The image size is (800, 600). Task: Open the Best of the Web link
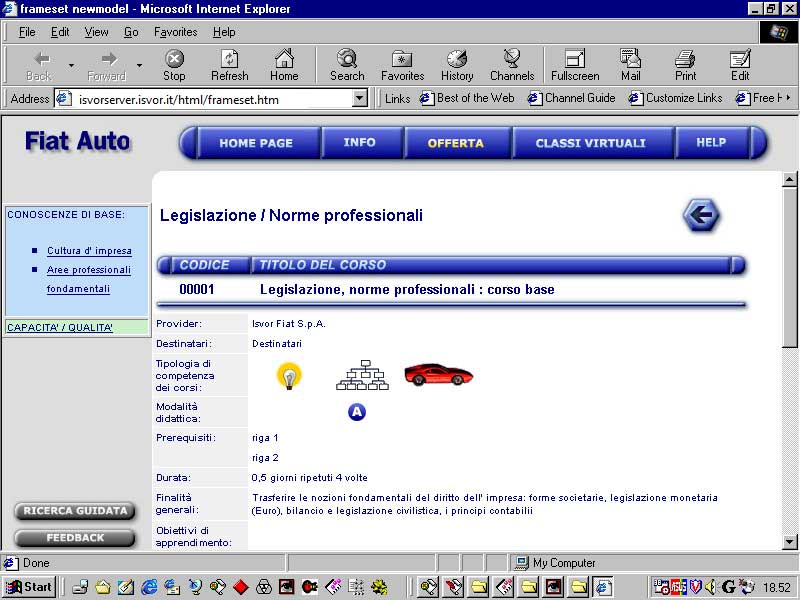coord(467,97)
